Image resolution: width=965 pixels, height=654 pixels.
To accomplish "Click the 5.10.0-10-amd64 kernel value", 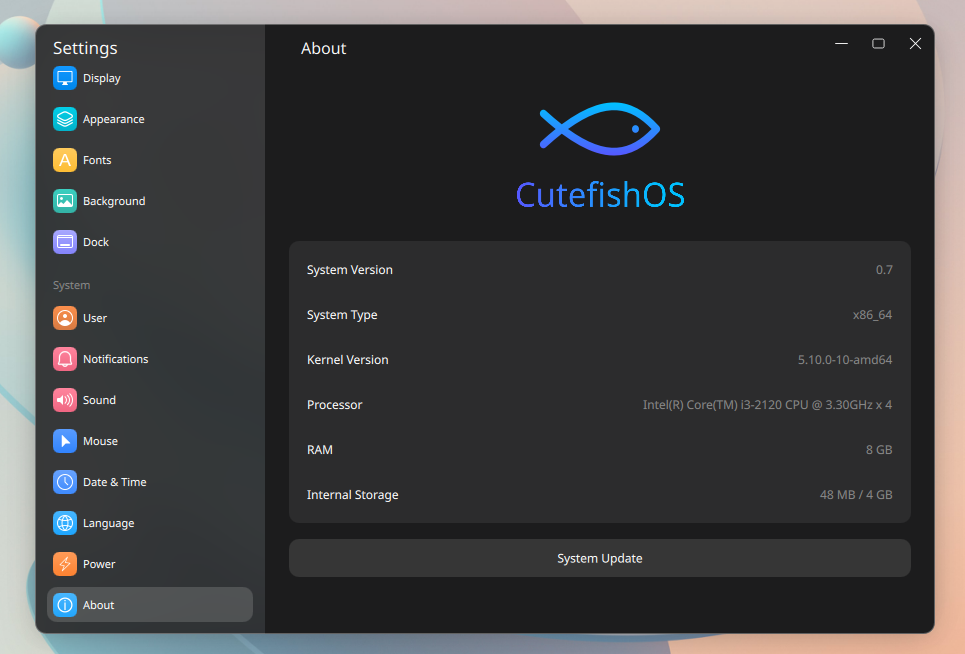I will (x=845, y=360).
